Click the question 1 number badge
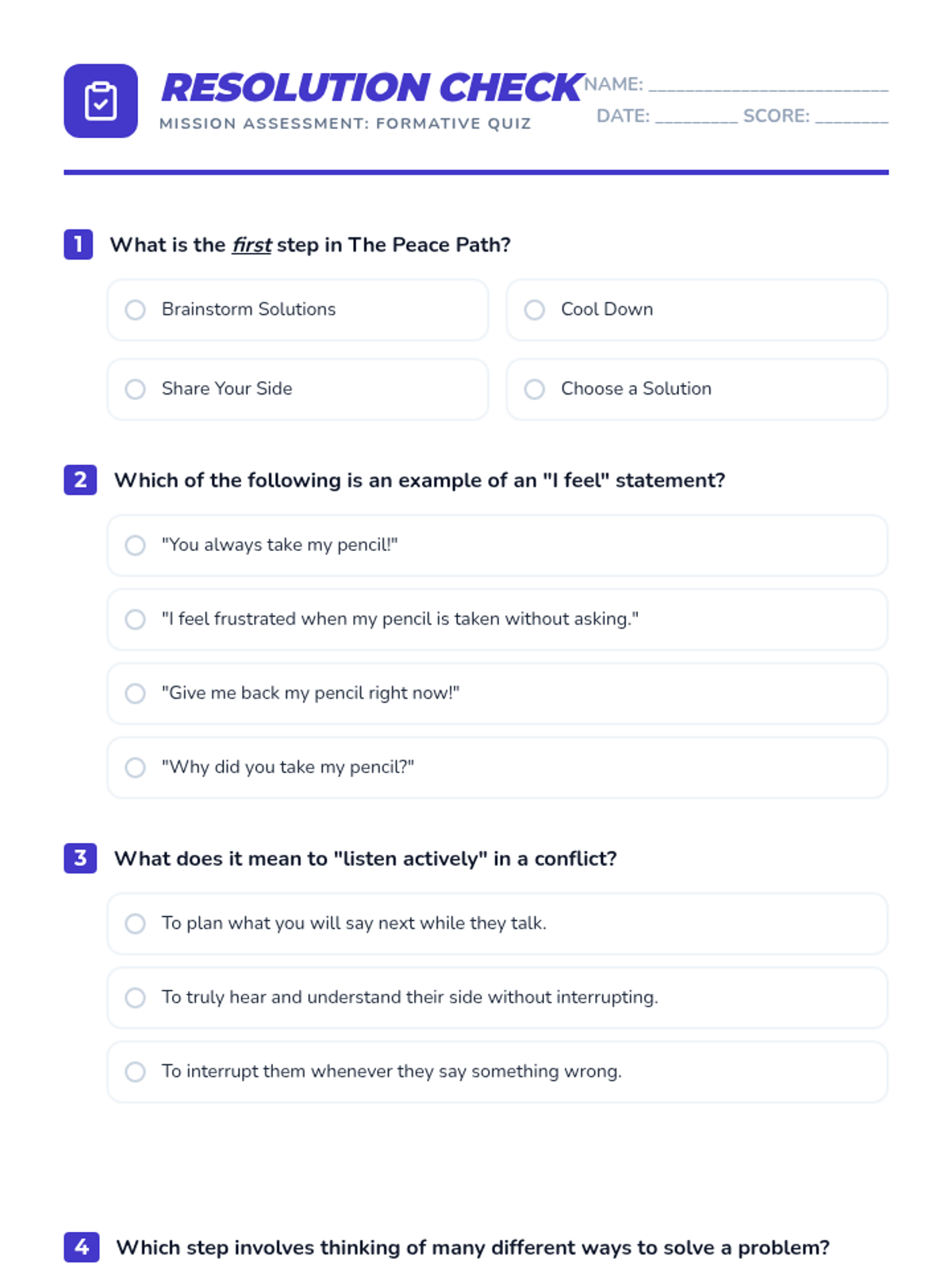952x1270 pixels. tap(79, 244)
